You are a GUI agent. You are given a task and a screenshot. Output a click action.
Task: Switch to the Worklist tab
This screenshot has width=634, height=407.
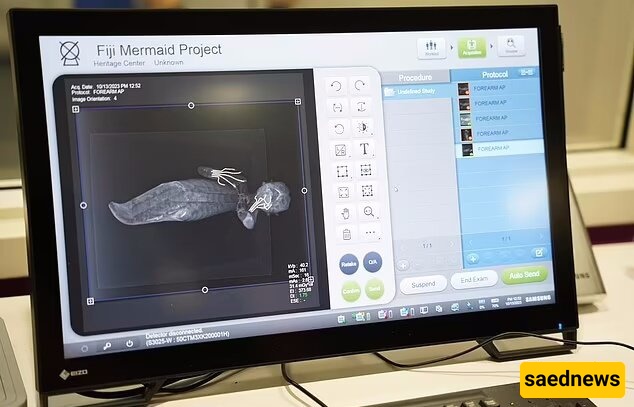coord(432,48)
